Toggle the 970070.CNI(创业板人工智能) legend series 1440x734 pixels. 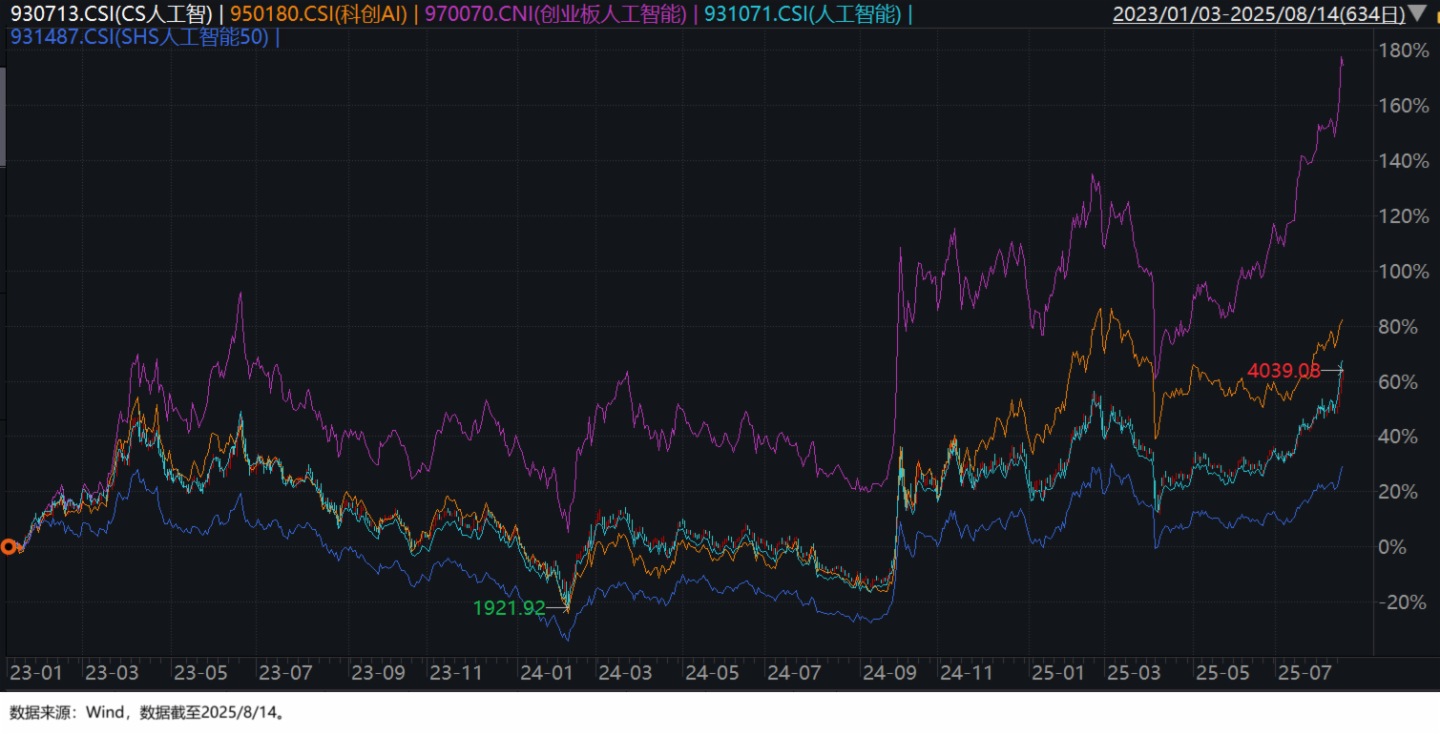point(558,15)
